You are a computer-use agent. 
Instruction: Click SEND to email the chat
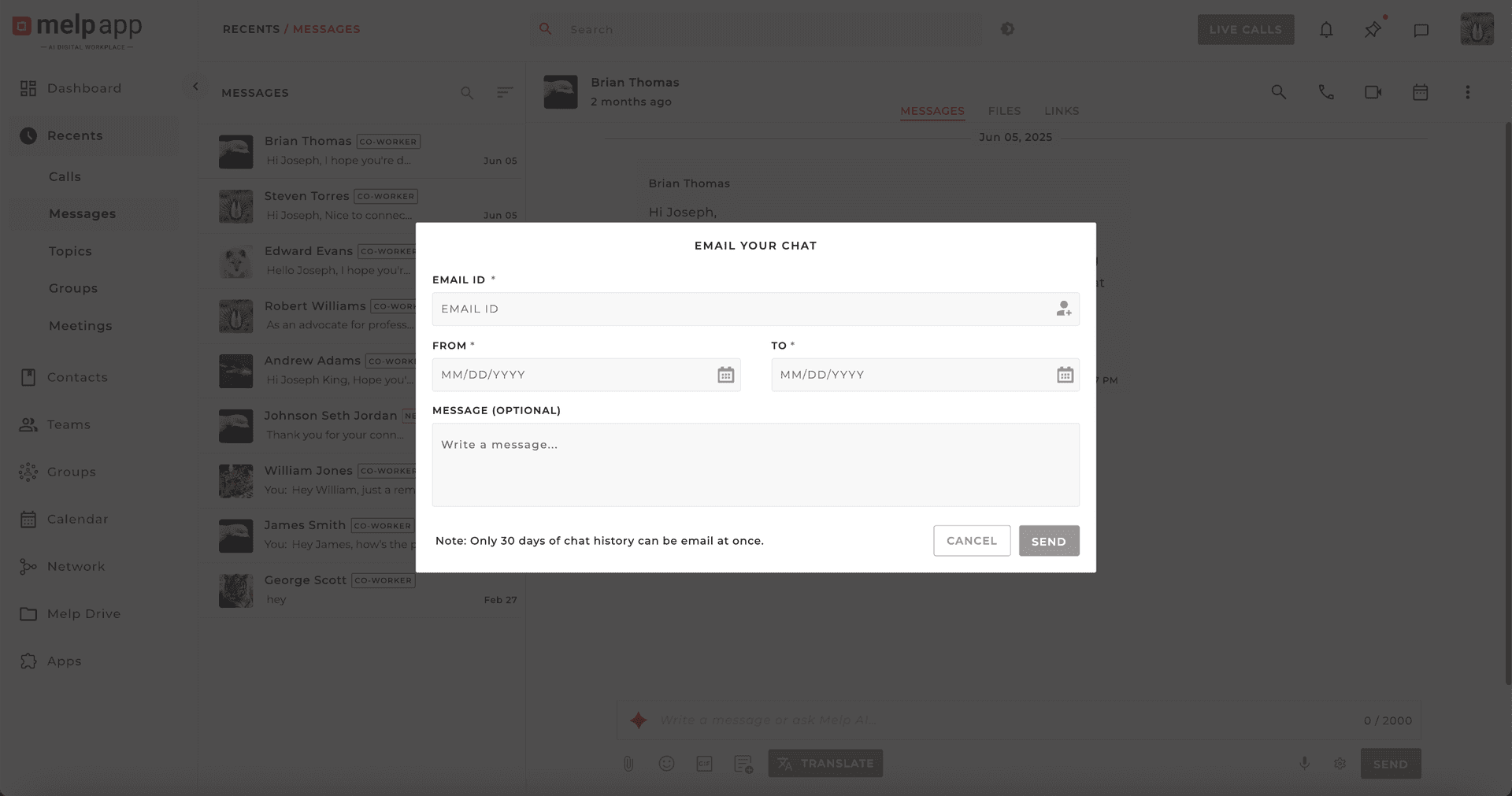(x=1048, y=541)
